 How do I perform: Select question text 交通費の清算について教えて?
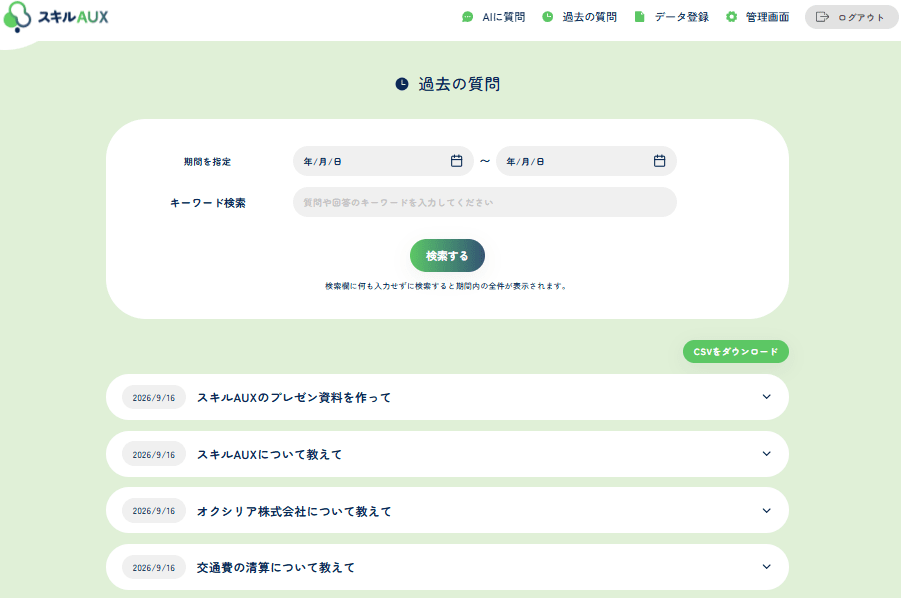tap(276, 568)
